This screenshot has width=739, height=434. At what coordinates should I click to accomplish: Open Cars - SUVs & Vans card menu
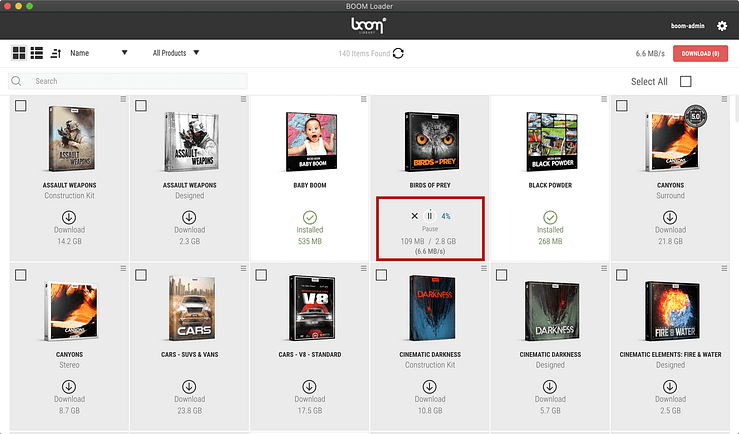(243, 268)
